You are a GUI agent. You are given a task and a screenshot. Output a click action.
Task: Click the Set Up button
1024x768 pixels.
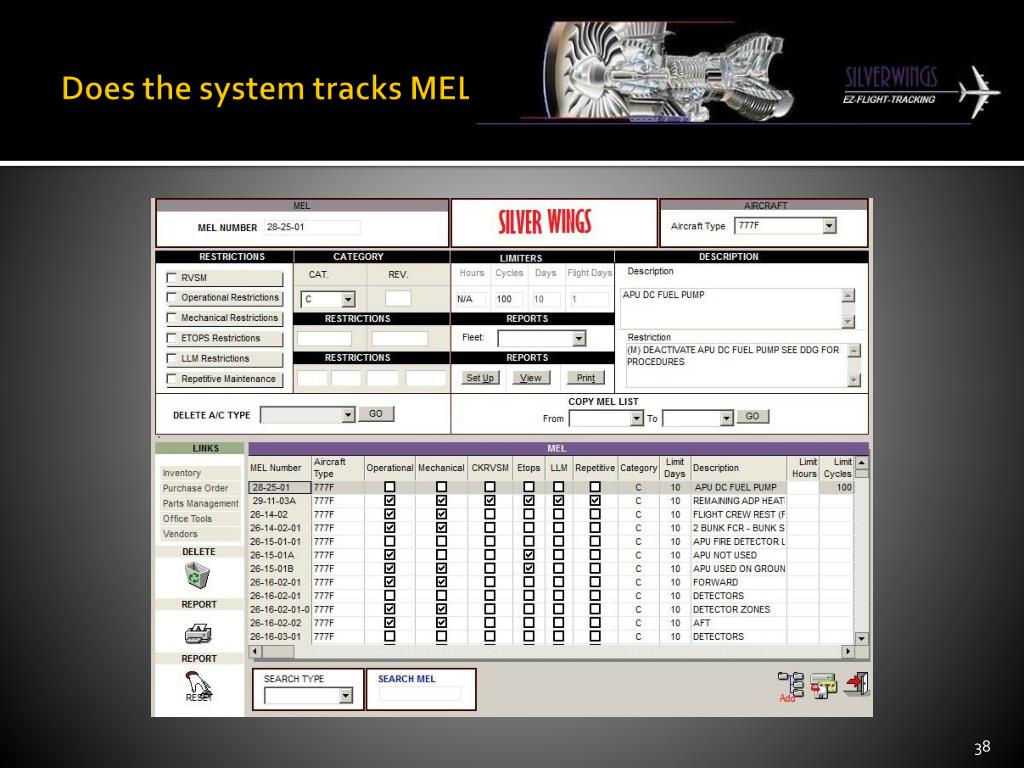pos(480,377)
